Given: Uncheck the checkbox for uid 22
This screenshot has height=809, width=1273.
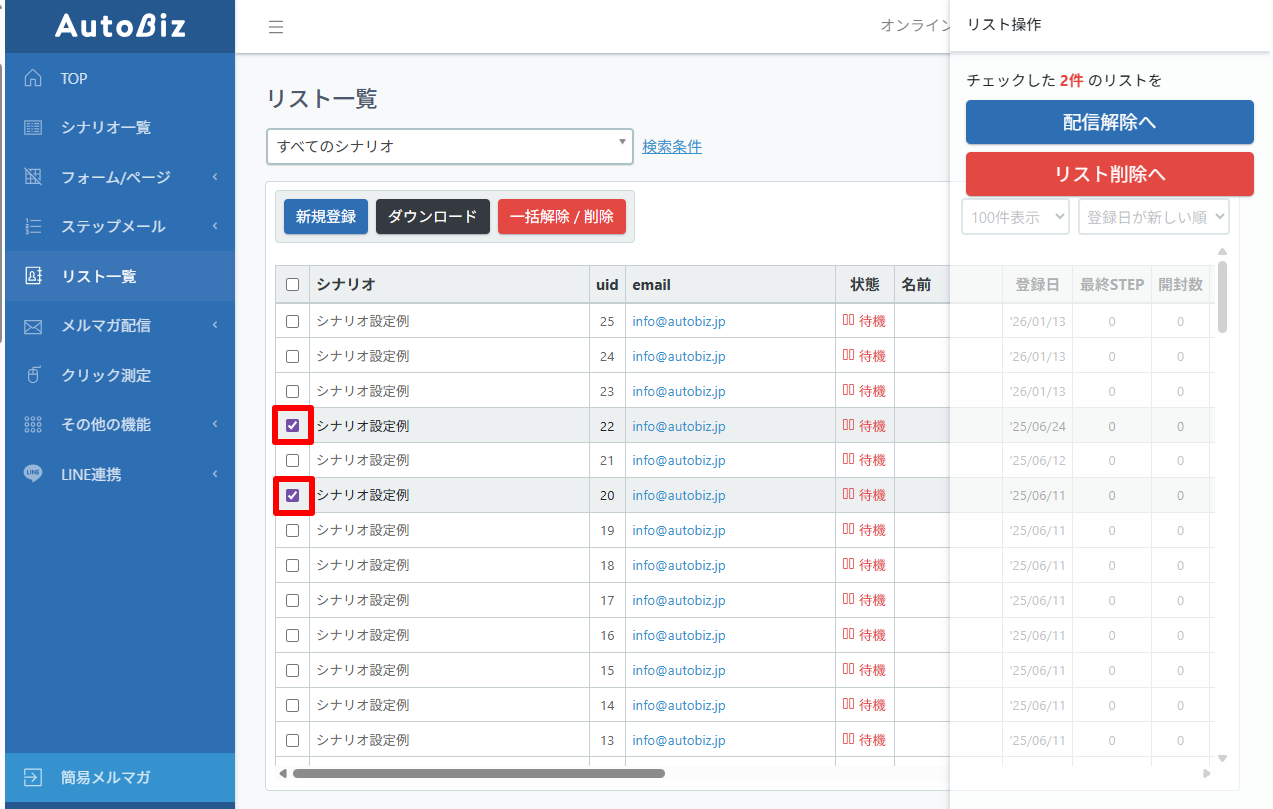Looking at the screenshot, I should point(293,426).
